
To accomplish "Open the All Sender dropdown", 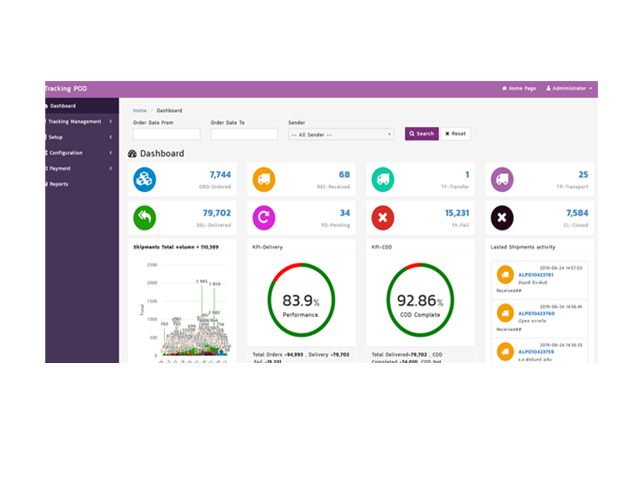I will click(341, 134).
